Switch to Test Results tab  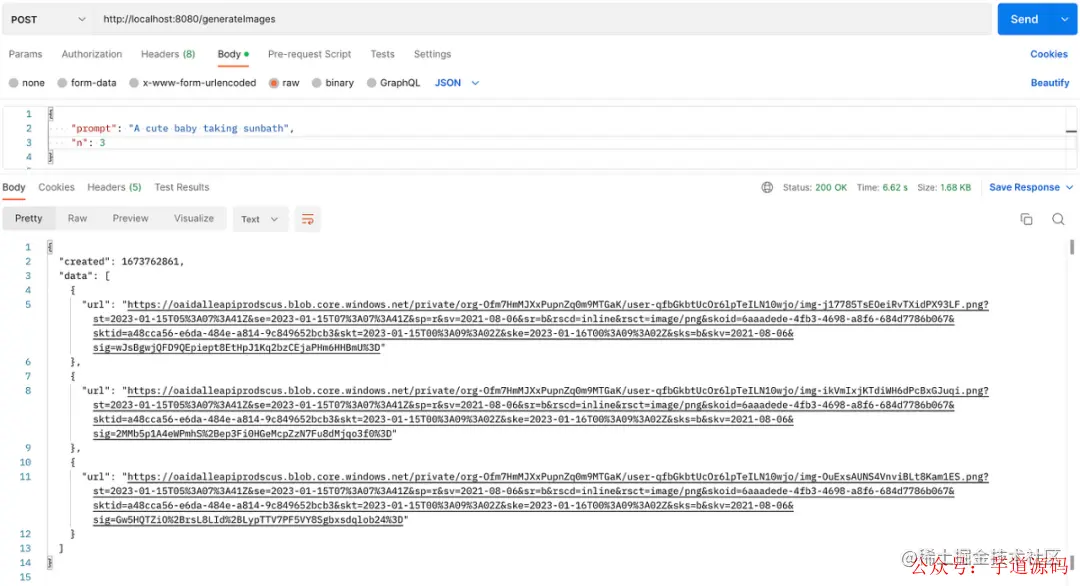tap(182, 187)
